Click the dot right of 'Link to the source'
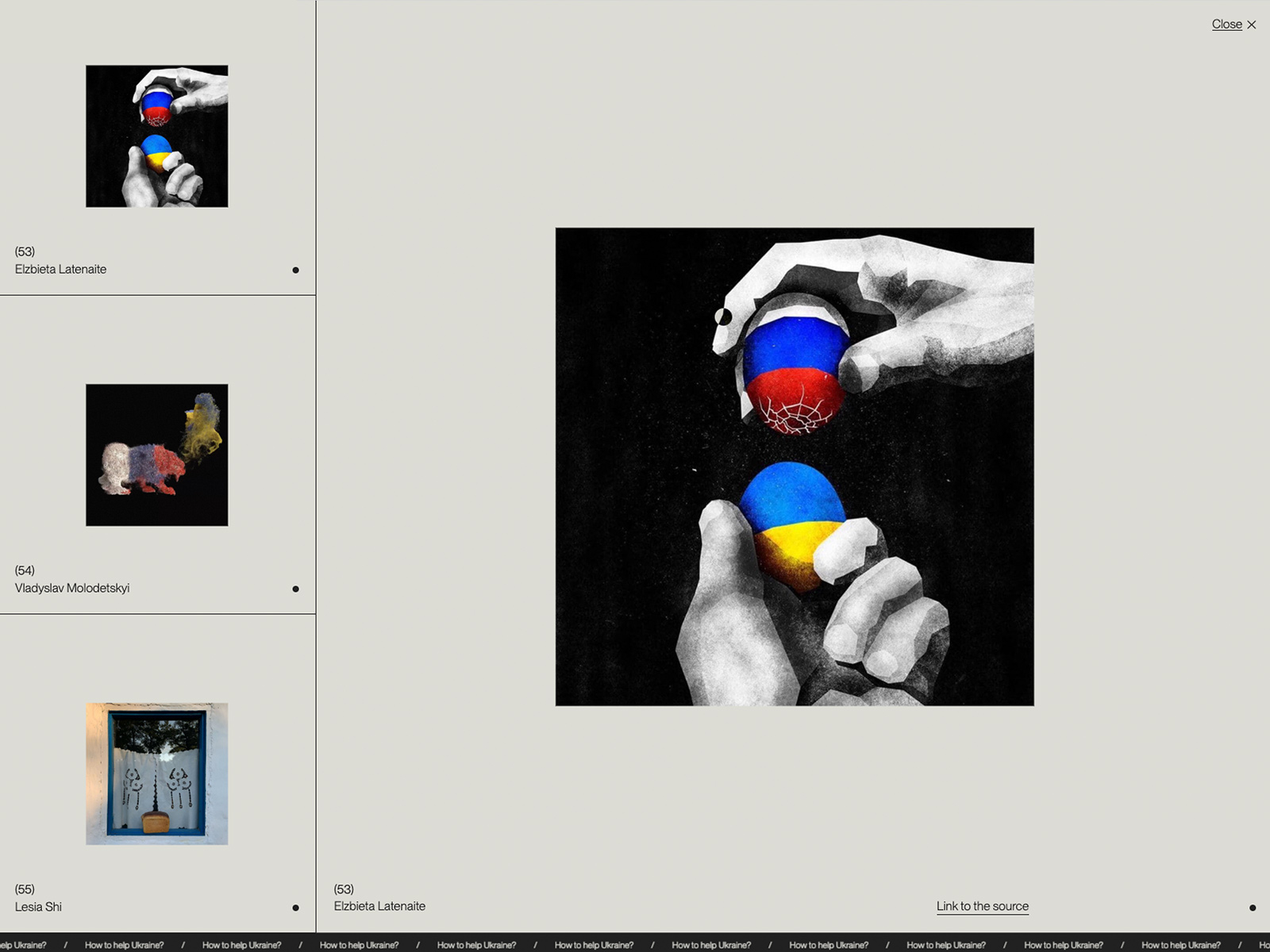The width and height of the screenshot is (1270, 952). pyautogui.click(x=1253, y=908)
